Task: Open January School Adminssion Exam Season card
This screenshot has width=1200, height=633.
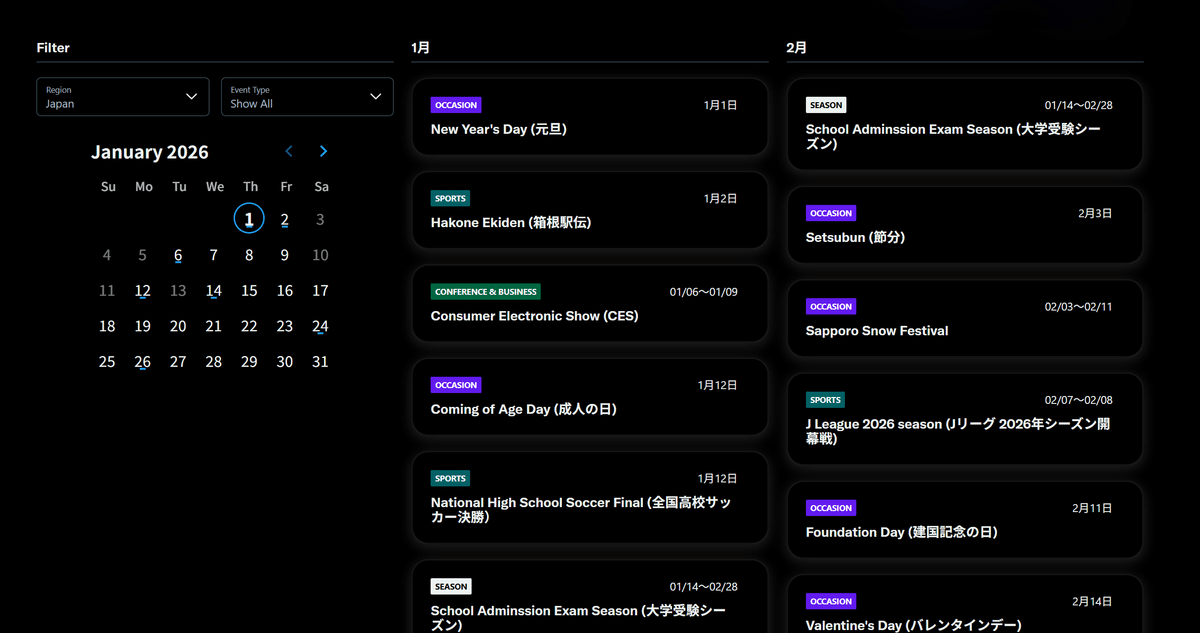Action: (590, 597)
